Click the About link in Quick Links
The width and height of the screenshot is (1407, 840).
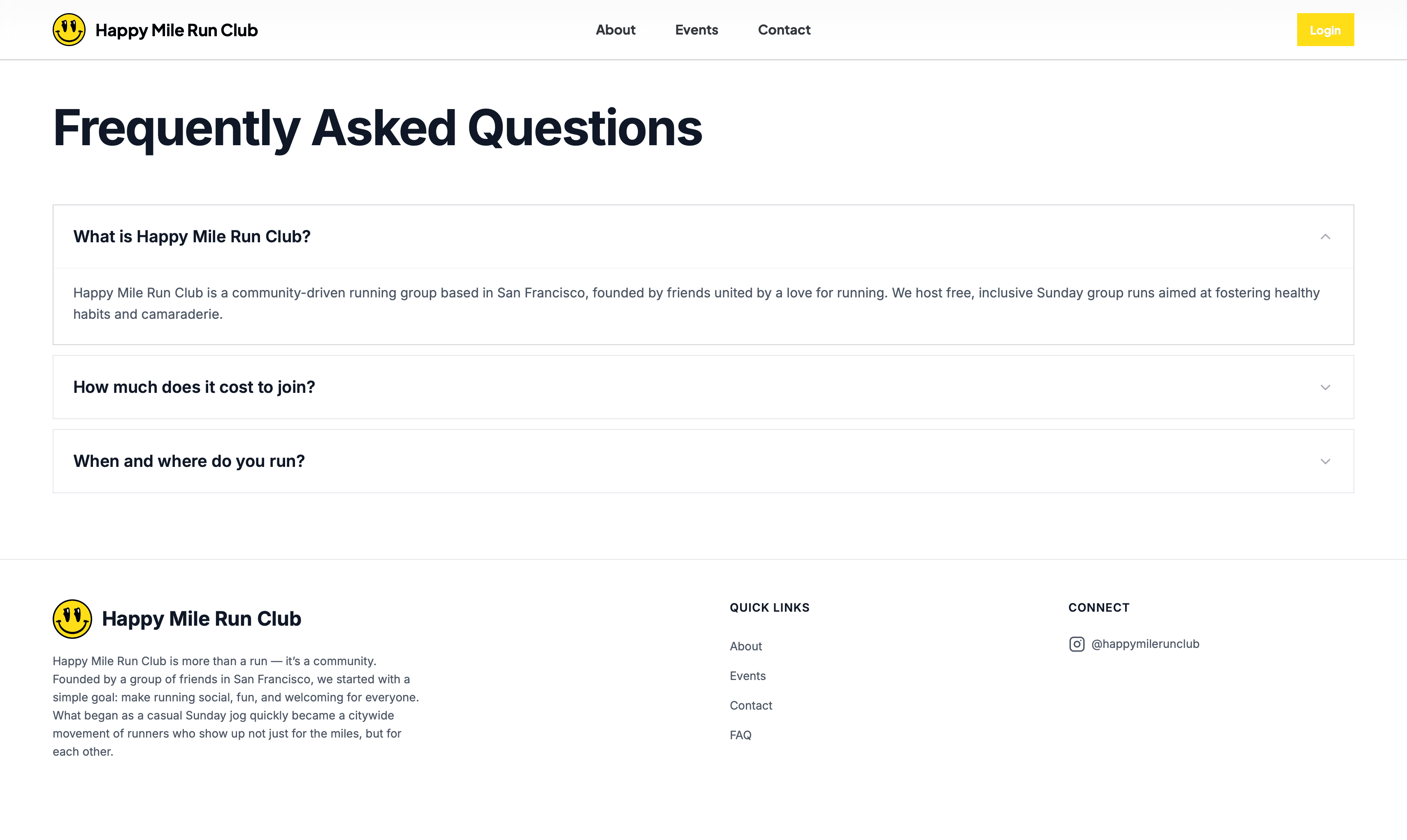[x=745, y=646]
